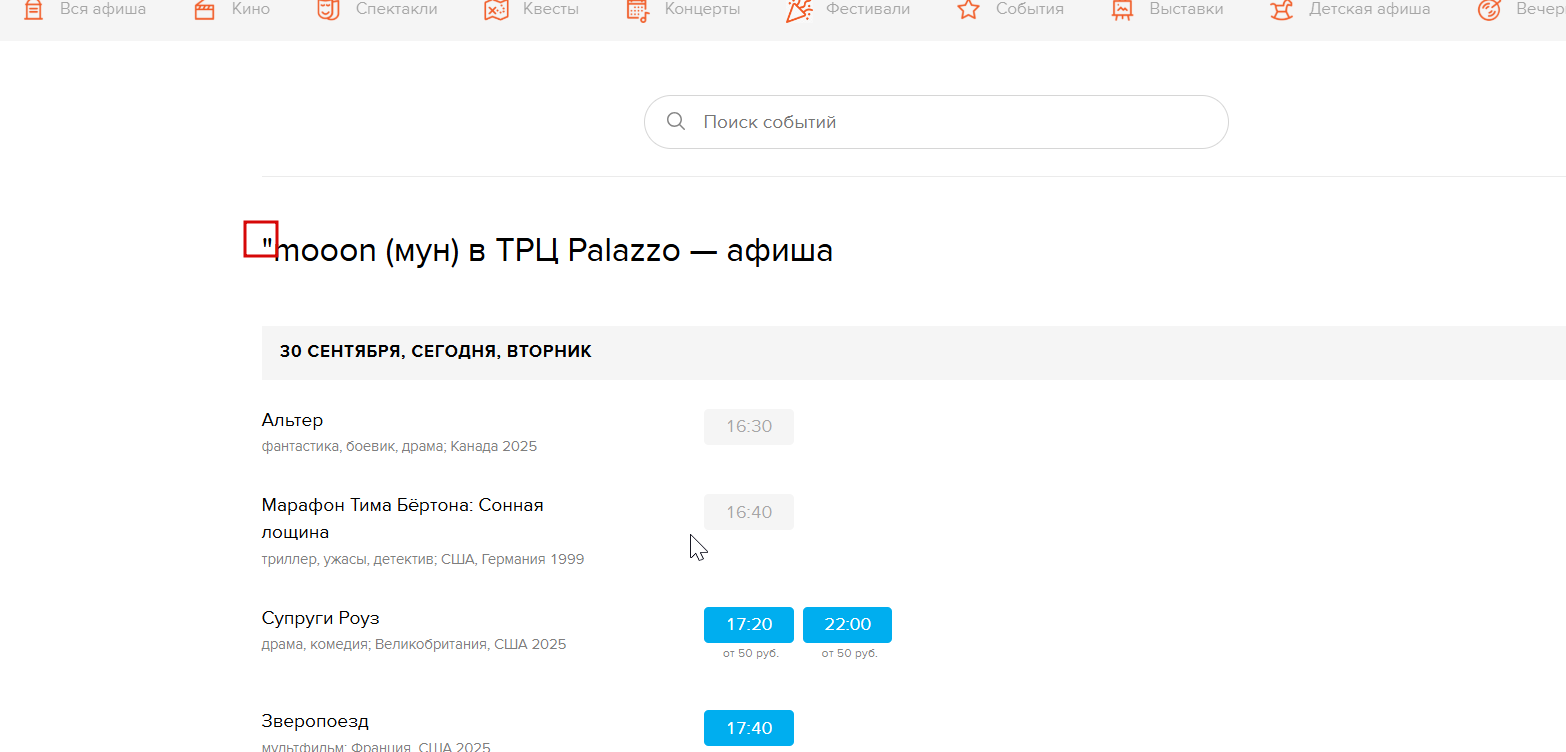Select the 16:40 showtime for Сонная лощина
This screenshot has width=1566, height=752.
pos(749,512)
